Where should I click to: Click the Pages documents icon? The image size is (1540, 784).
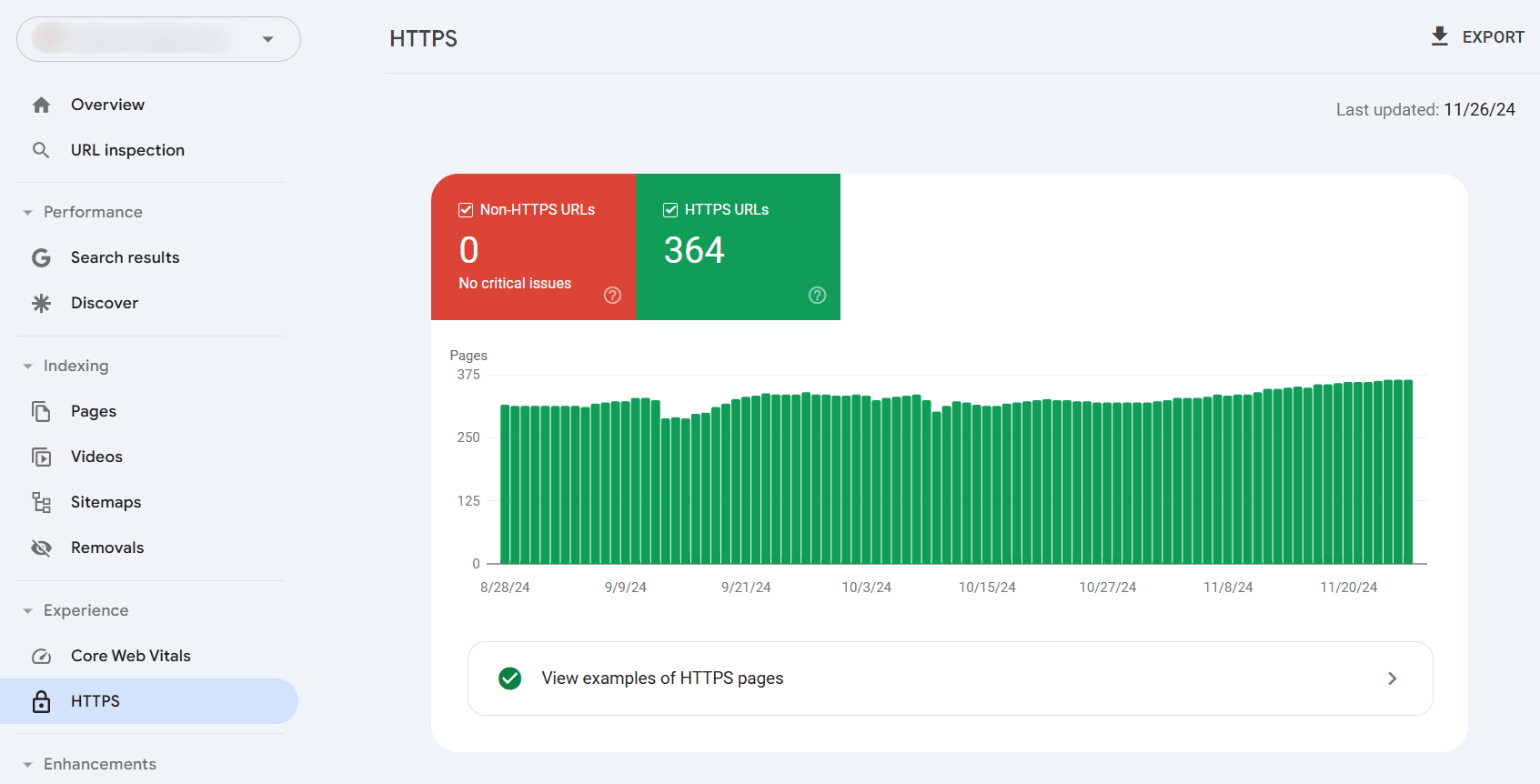tap(41, 411)
